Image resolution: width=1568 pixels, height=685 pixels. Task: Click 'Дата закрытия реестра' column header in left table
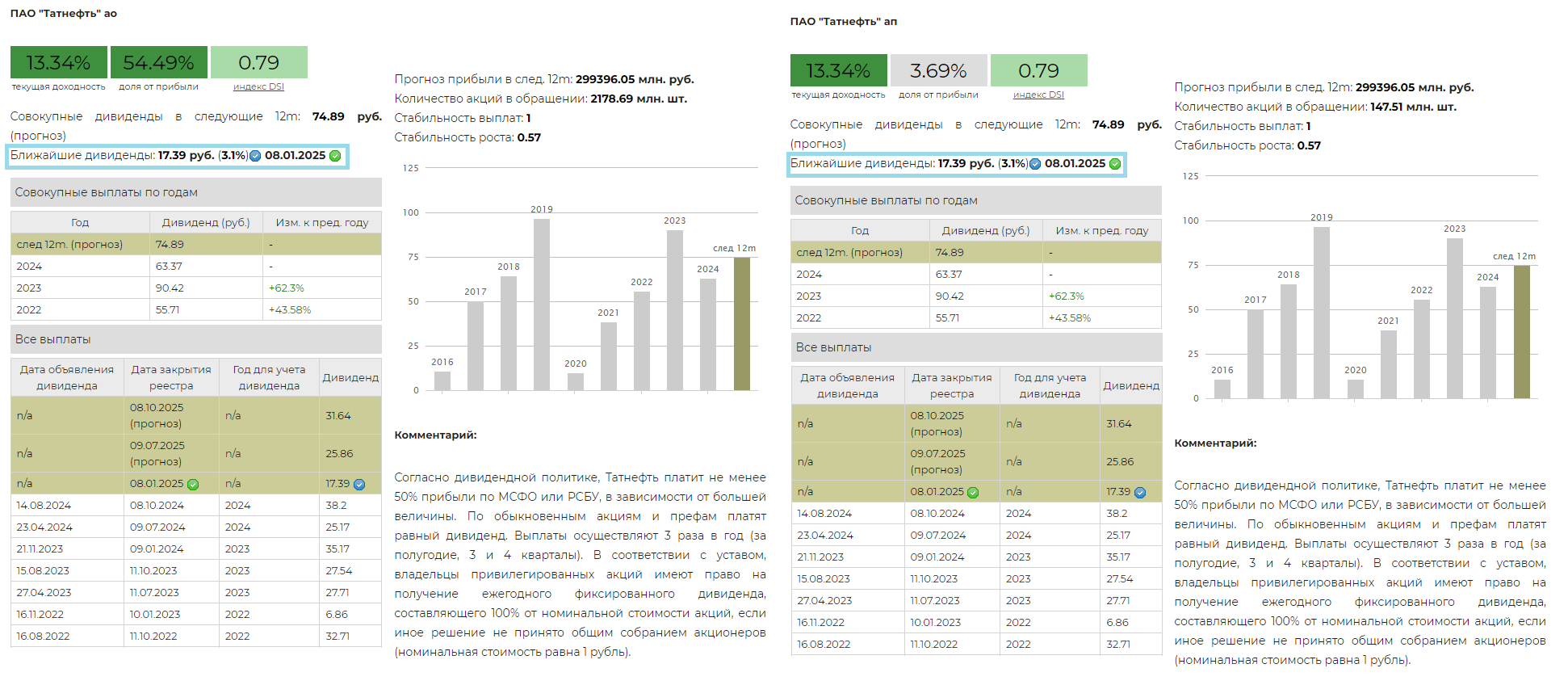point(171,377)
